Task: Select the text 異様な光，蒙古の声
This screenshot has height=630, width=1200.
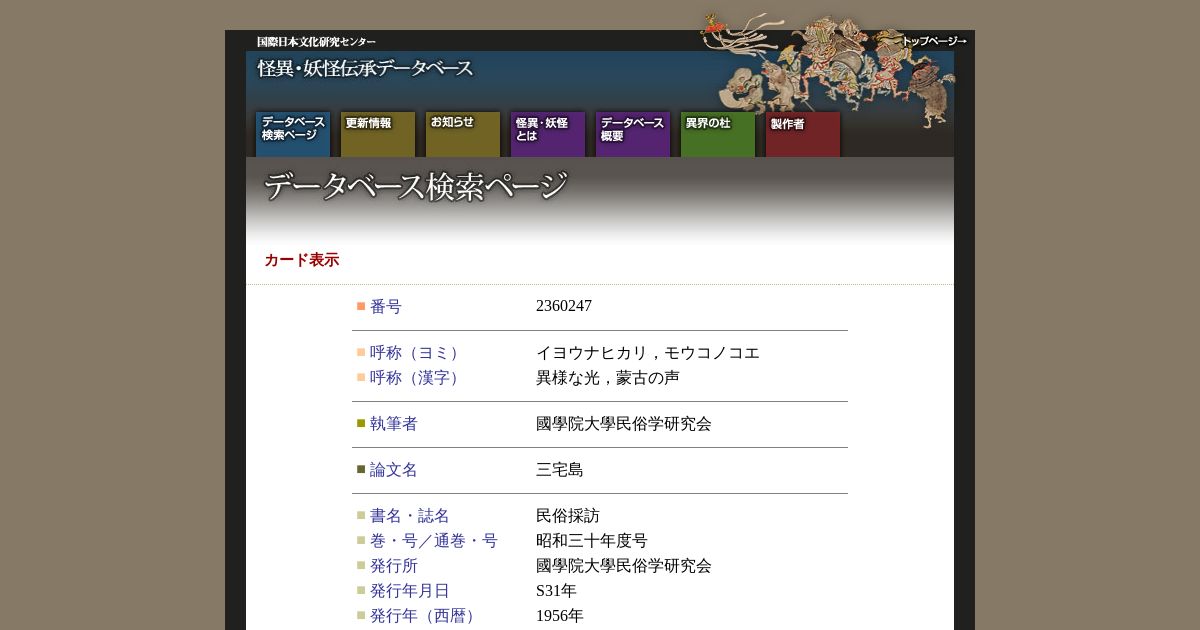Action: (x=608, y=378)
